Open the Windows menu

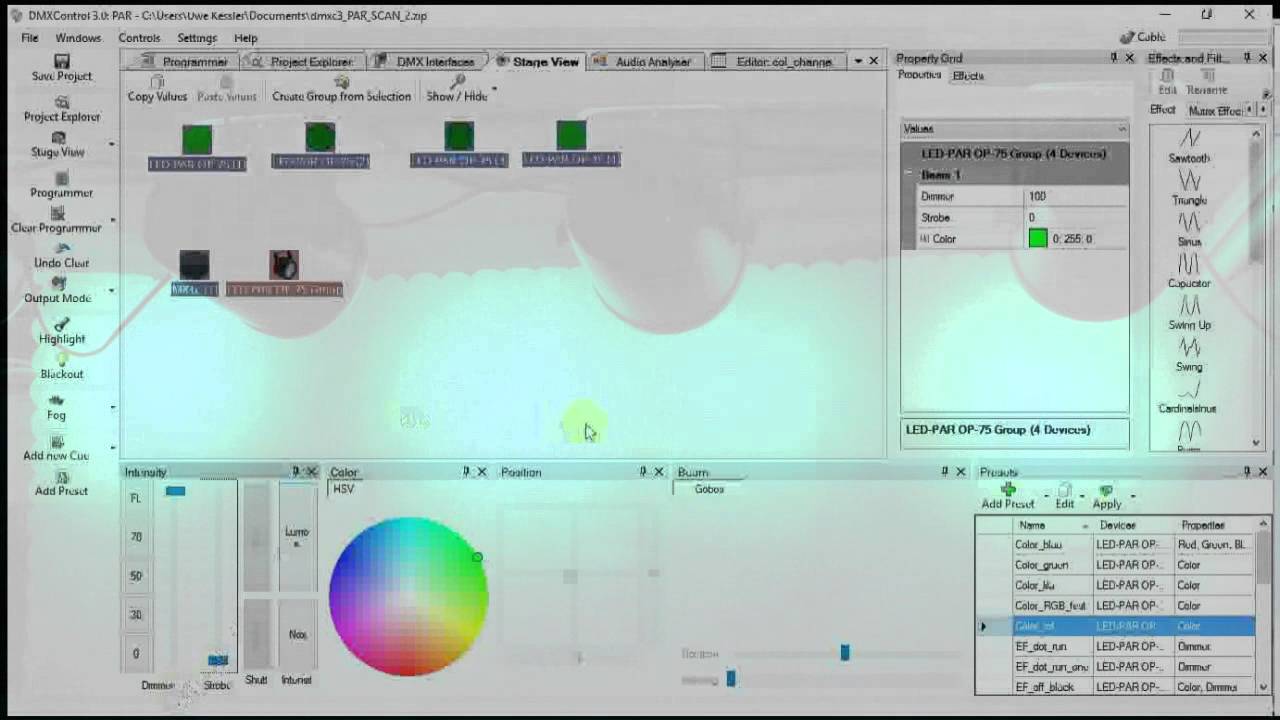tap(78, 38)
